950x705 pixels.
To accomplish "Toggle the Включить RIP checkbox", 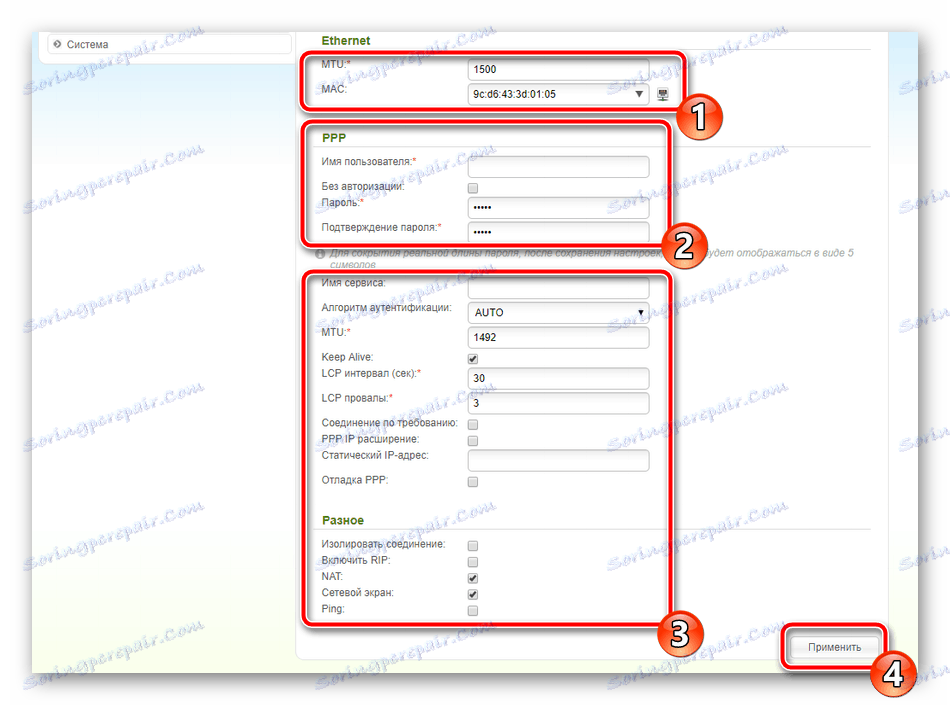I will 473,562.
